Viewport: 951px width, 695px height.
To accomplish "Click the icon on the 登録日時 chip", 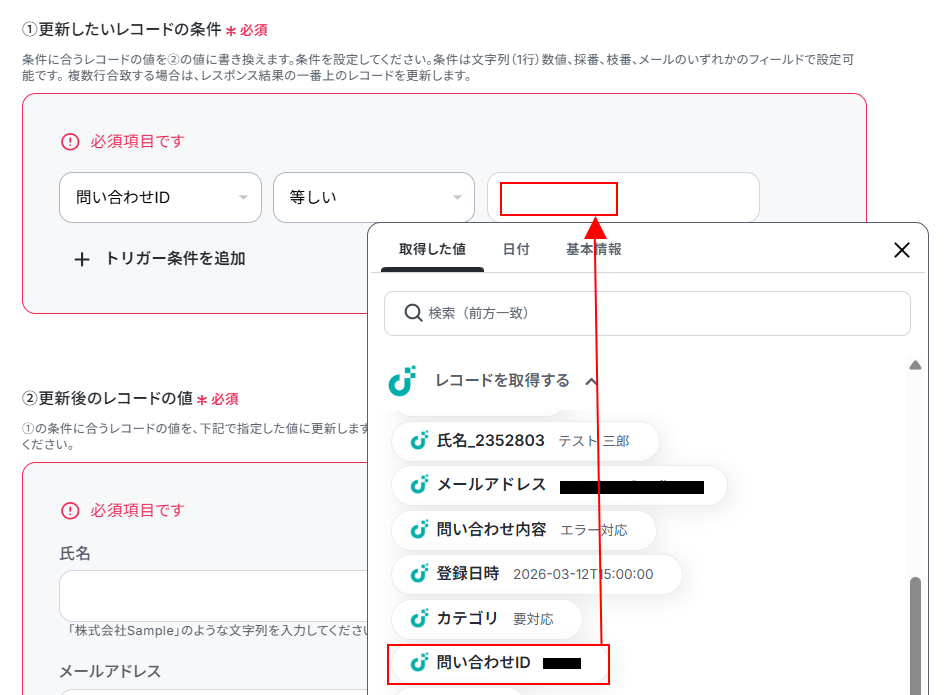I will point(419,574).
